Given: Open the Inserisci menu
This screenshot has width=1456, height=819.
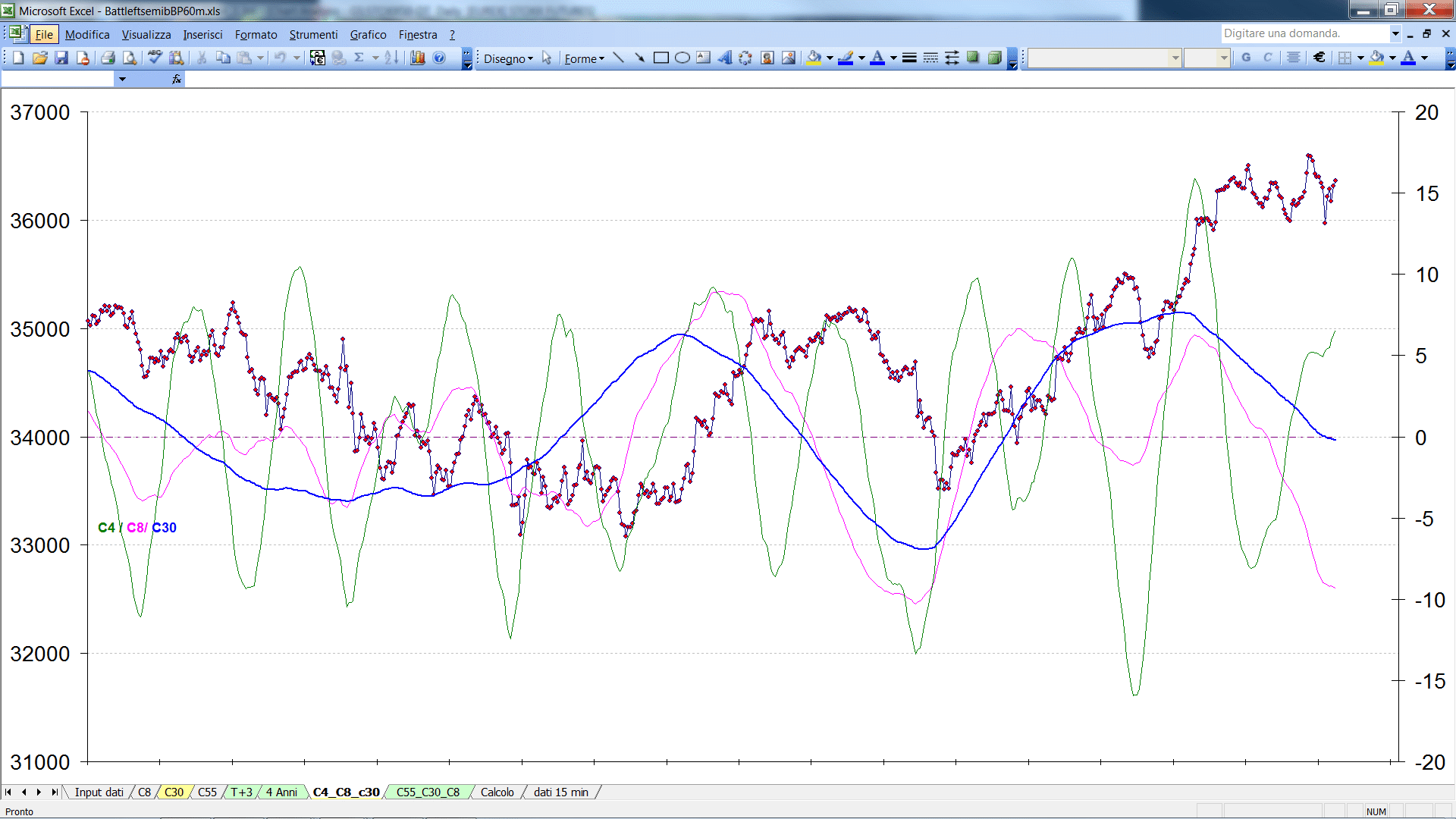Looking at the screenshot, I should click(202, 34).
